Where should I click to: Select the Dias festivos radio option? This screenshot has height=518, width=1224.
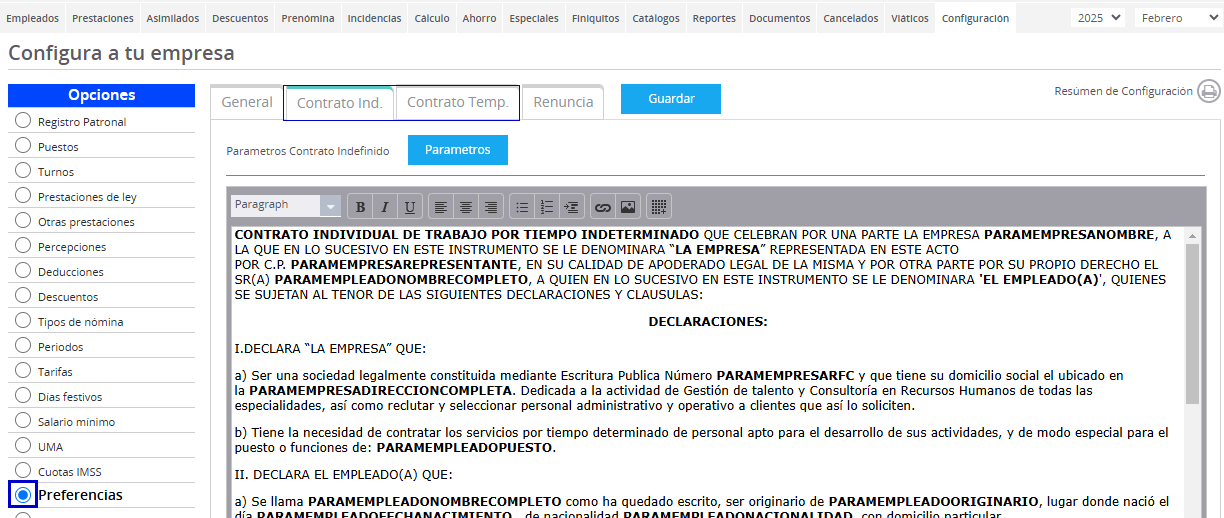click(23, 396)
